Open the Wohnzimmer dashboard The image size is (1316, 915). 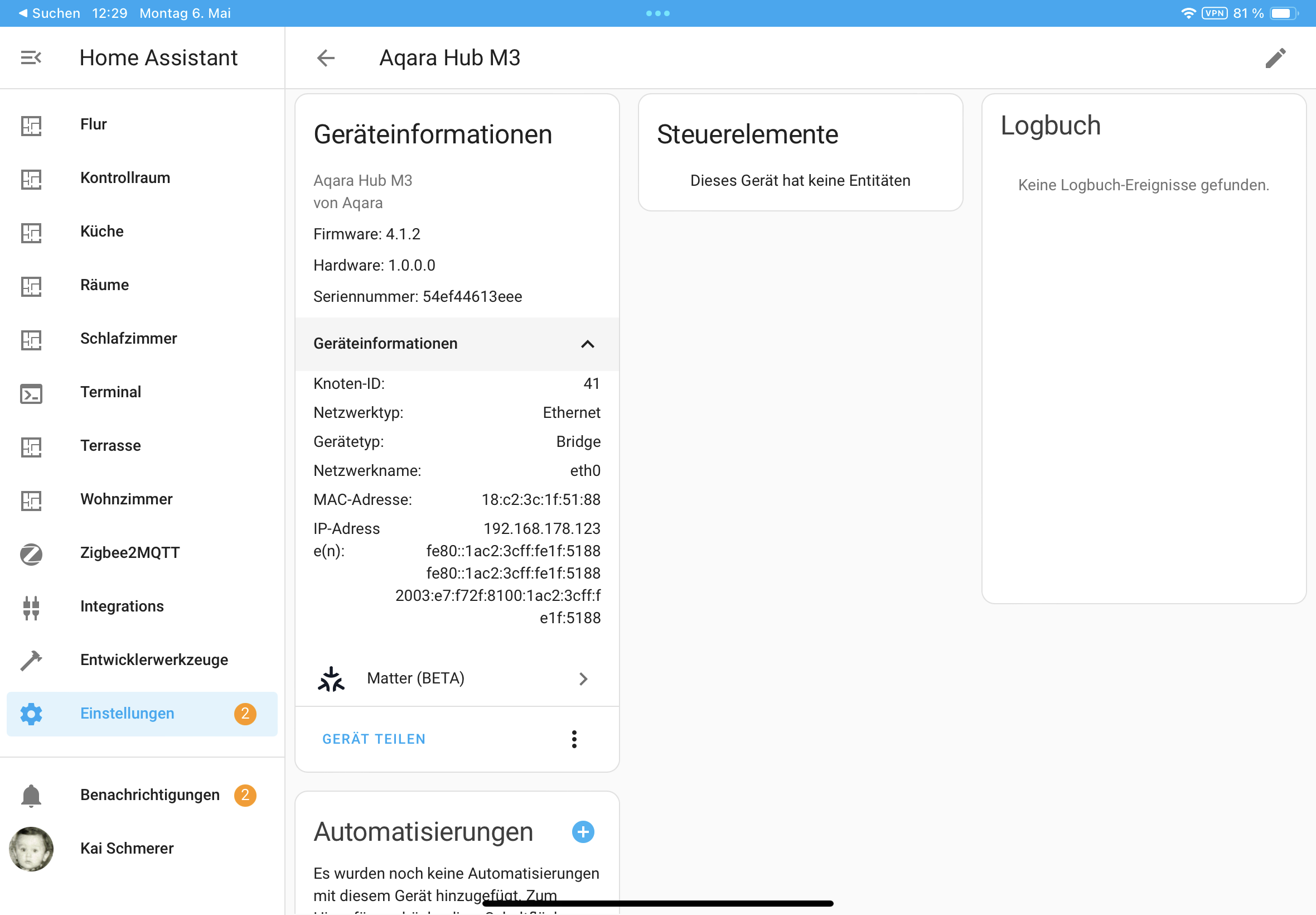click(x=126, y=499)
